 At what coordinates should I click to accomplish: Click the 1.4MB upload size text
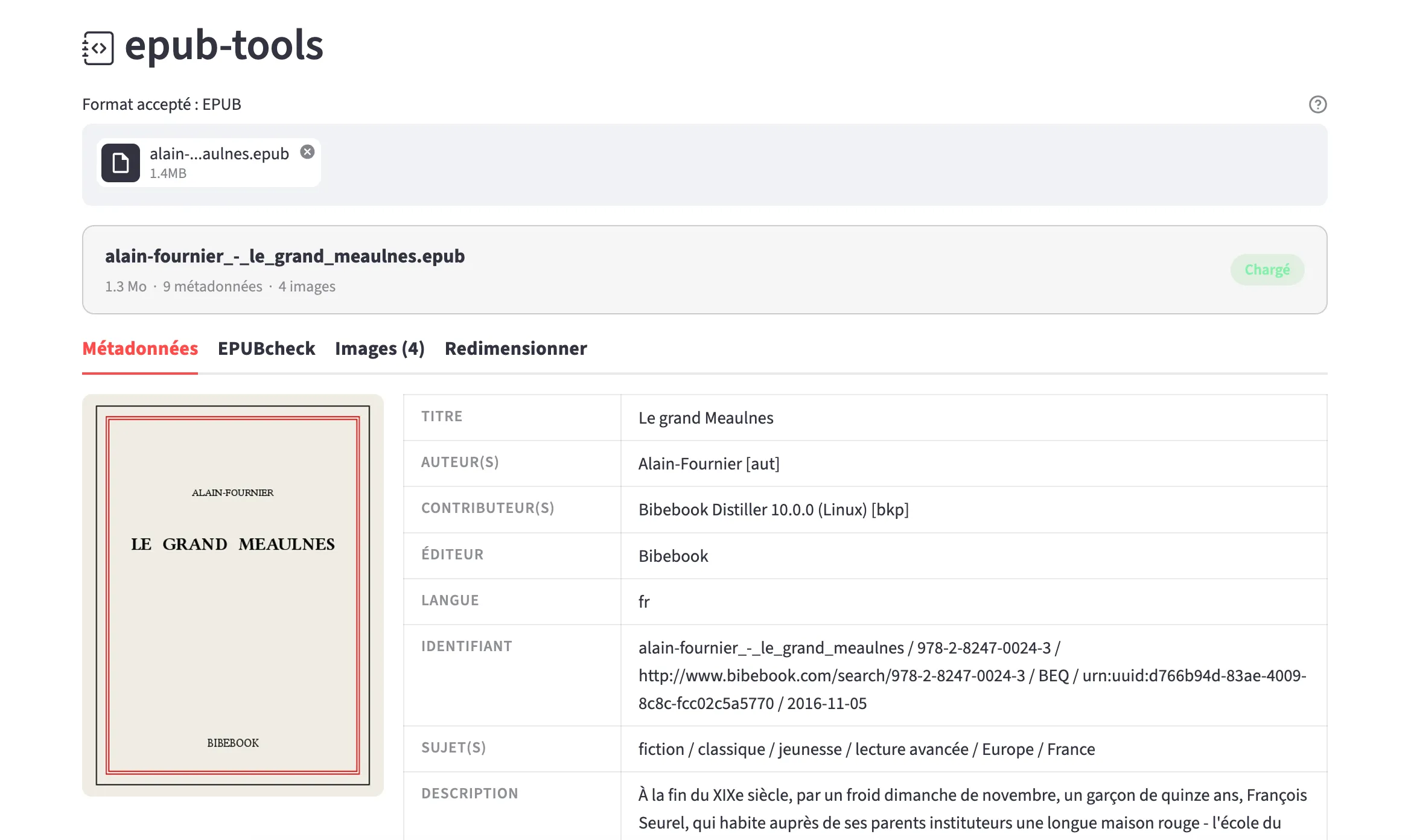[x=168, y=174]
